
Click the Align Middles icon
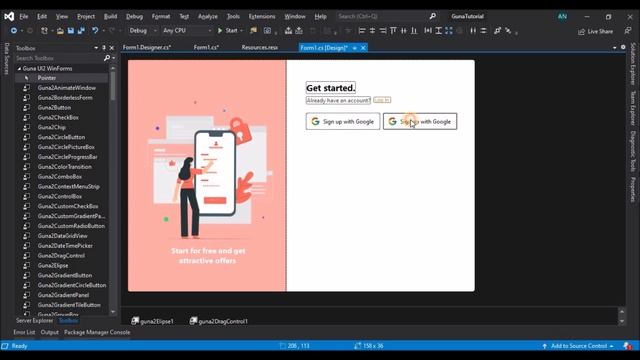tap(404, 31)
